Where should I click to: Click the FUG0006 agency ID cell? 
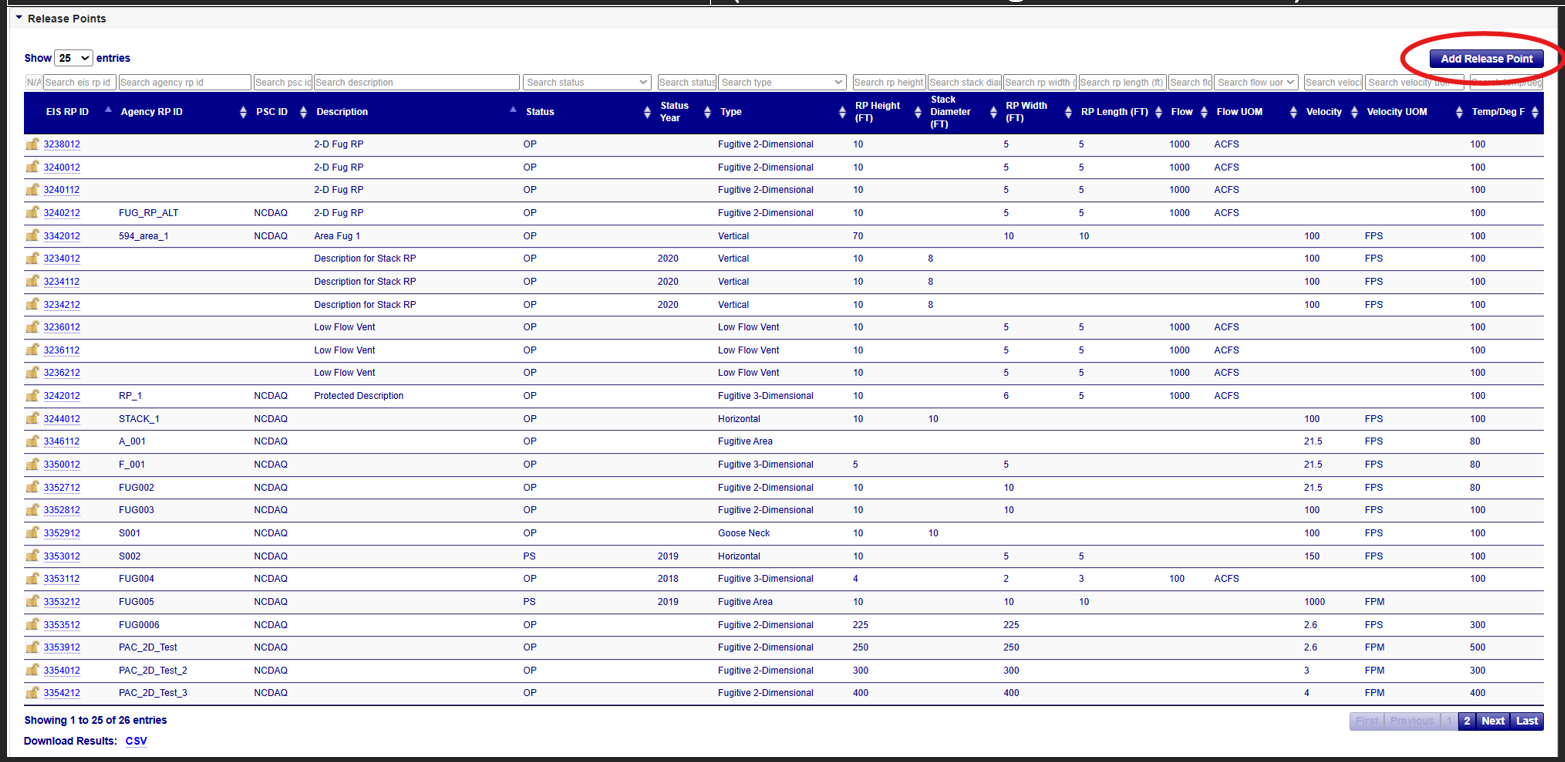click(x=139, y=624)
